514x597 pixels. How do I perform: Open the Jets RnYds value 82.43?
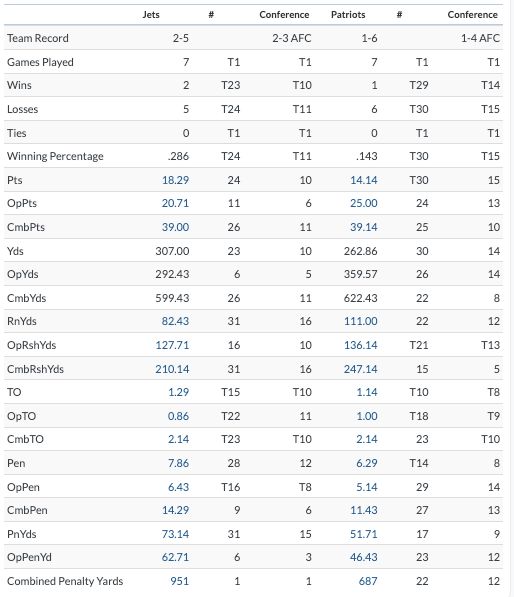[176, 321]
